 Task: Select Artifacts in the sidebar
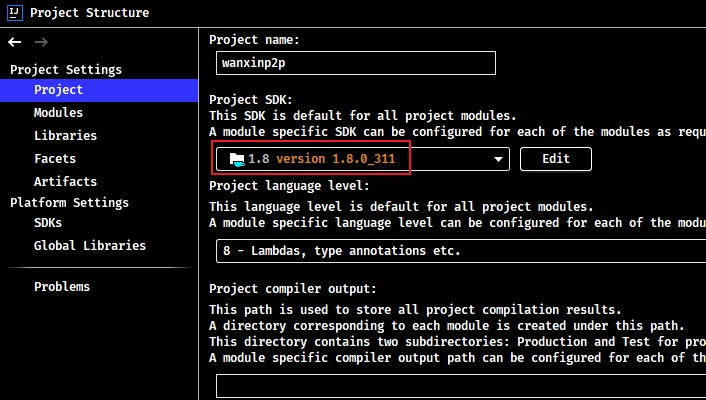point(65,182)
